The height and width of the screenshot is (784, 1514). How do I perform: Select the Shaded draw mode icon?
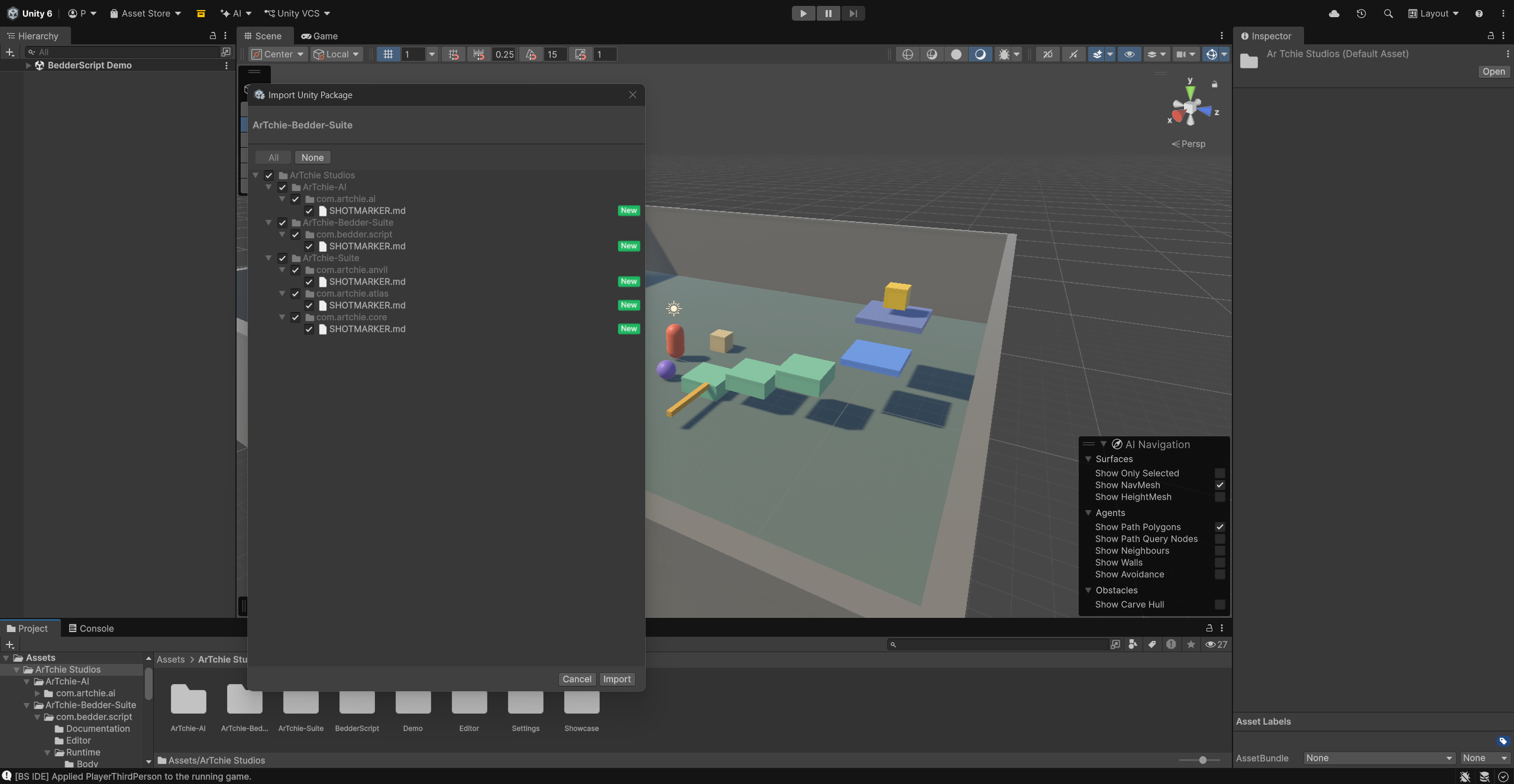click(981, 54)
